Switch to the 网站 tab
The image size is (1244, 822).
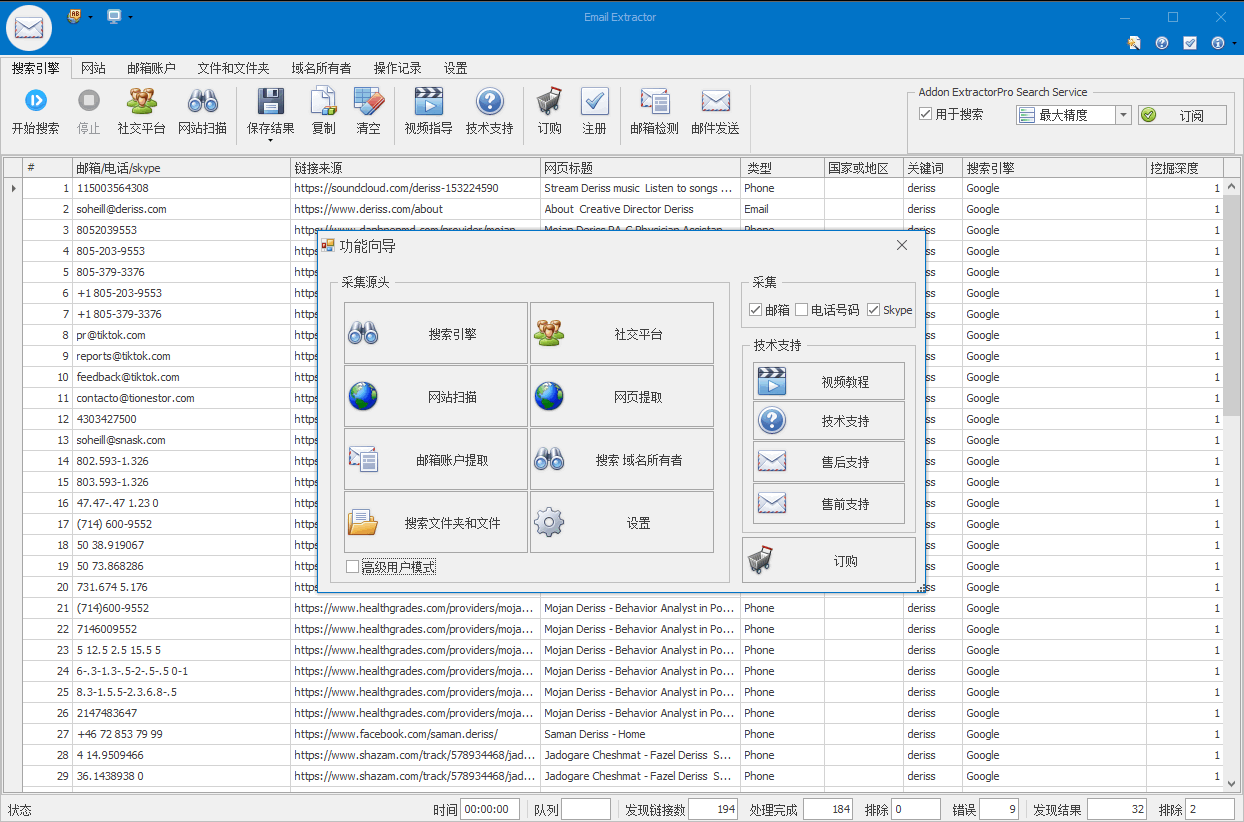pos(93,68)
